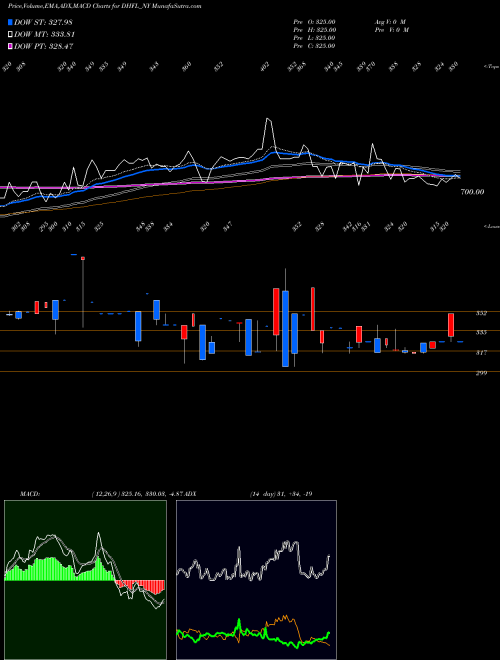Click the magenta DOW PT legend swatch

tap(10, 46)
